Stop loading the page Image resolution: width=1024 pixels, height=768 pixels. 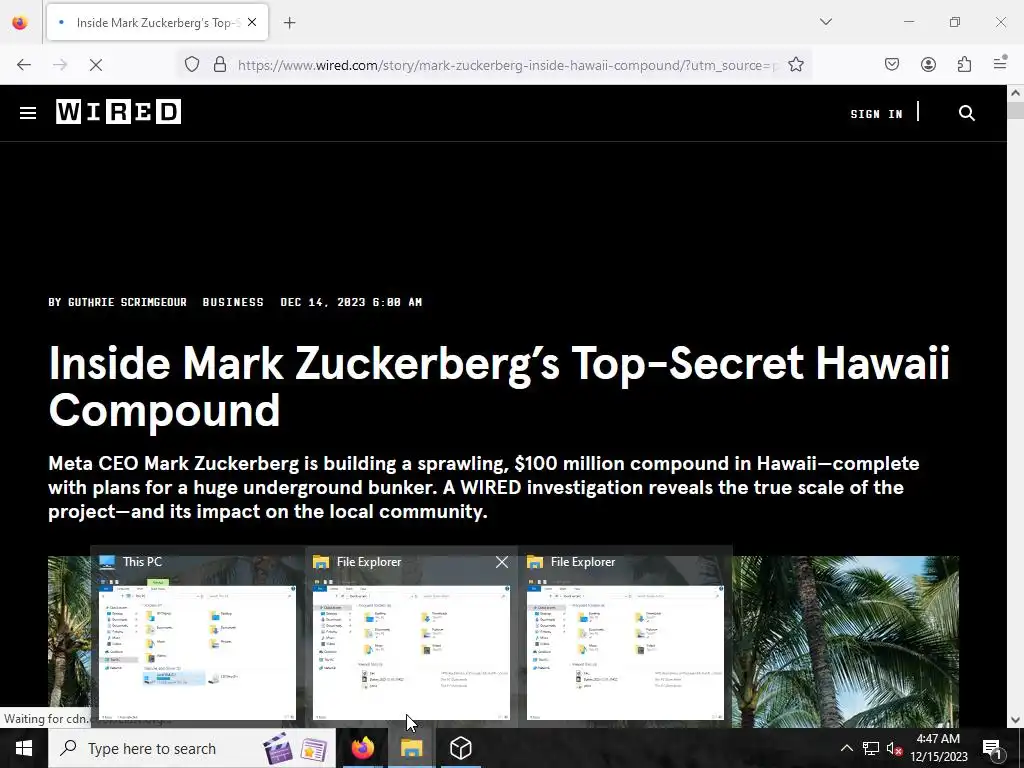(96, 65)
